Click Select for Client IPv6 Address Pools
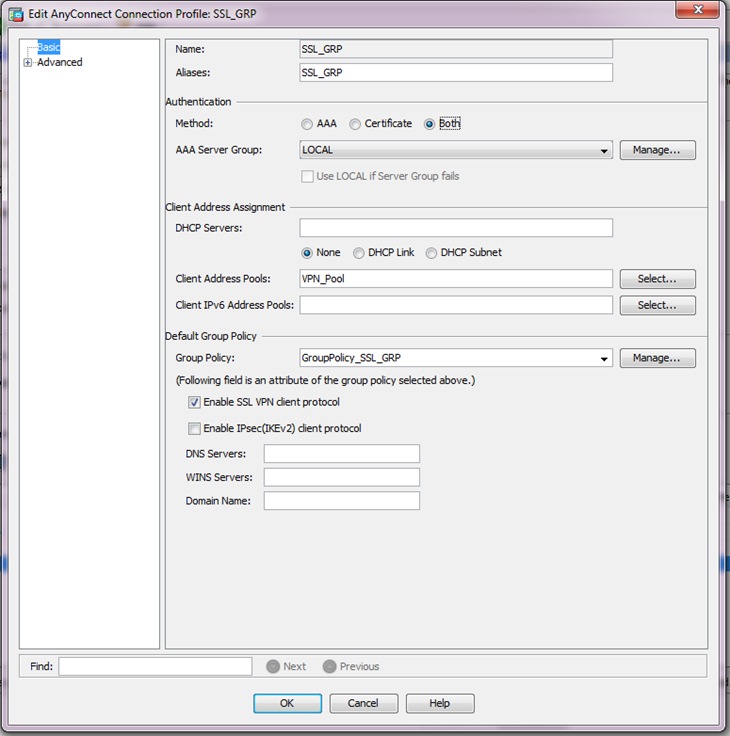The width and height of the screenshot is (730, 736). coord(657,305)
